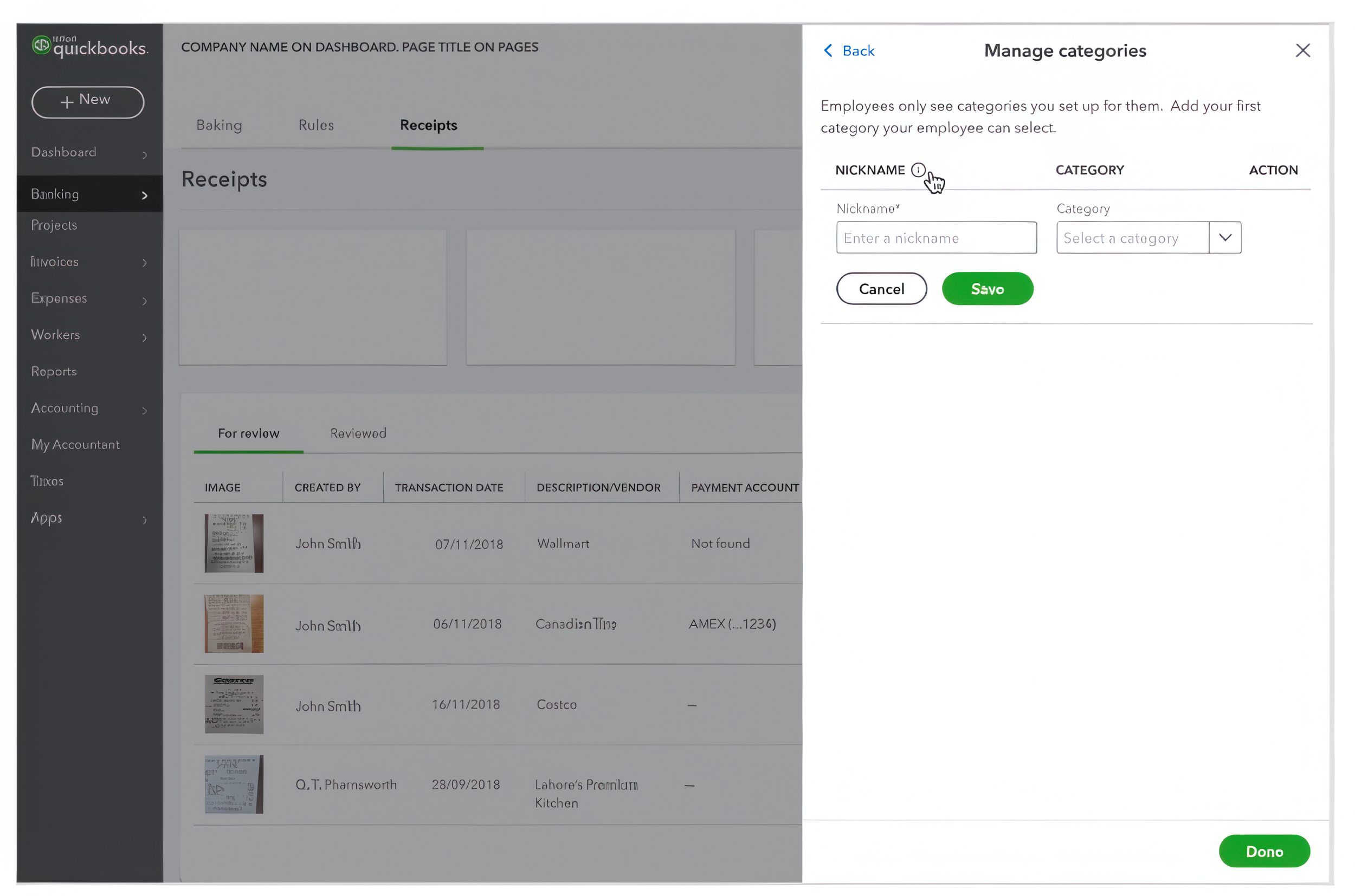Expand the Apps sidebar chevron

145,520
